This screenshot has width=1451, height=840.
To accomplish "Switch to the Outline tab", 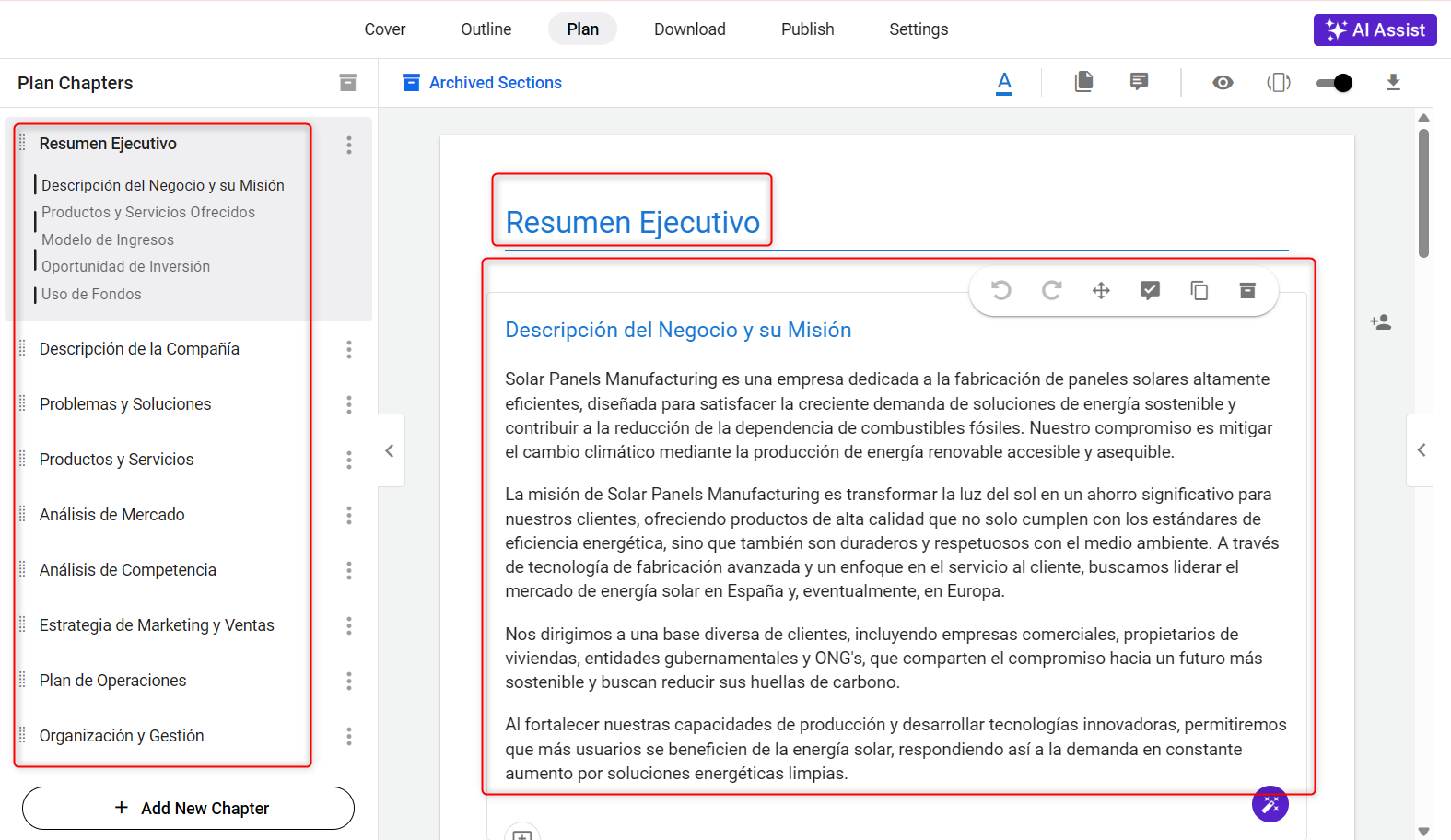I will click(x=486, y=29).
